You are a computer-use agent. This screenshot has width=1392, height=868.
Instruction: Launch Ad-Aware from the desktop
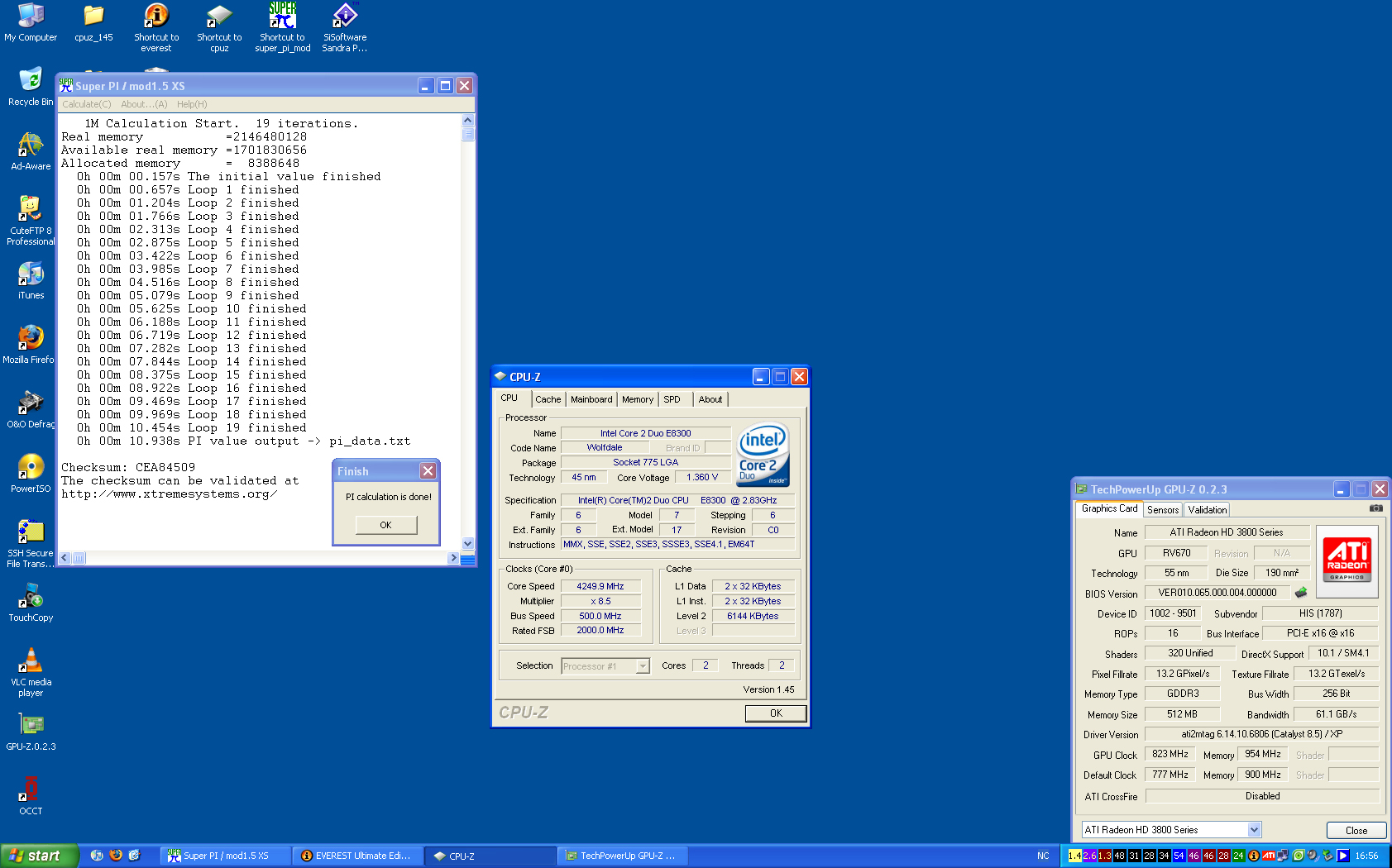[x=31, y=151]
